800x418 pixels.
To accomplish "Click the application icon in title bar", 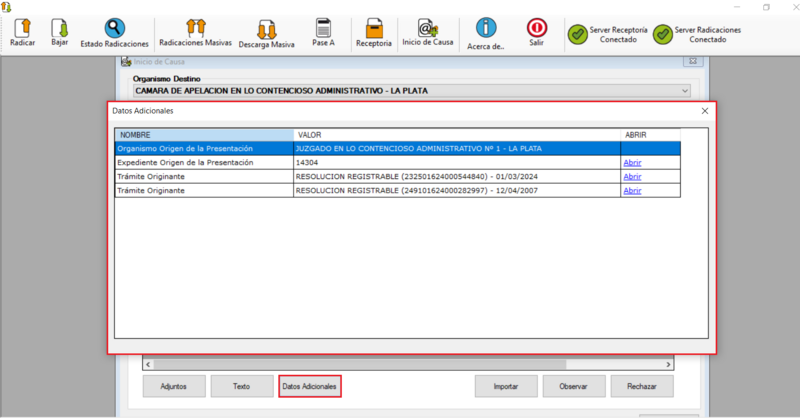I will pyautogui.click(x=6, y=7).
